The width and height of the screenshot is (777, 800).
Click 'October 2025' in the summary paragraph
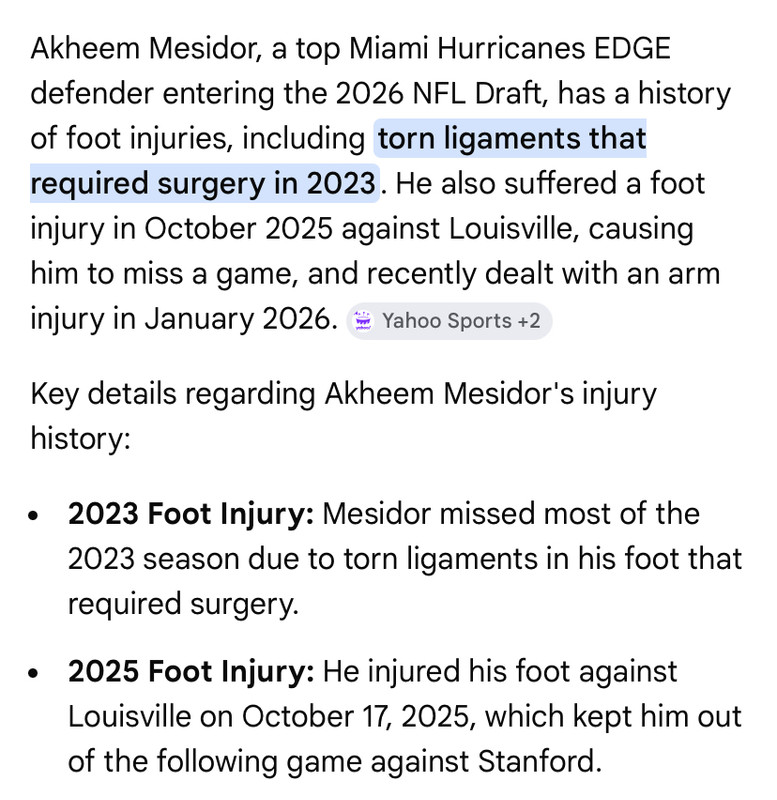click(x=238, y=228)
